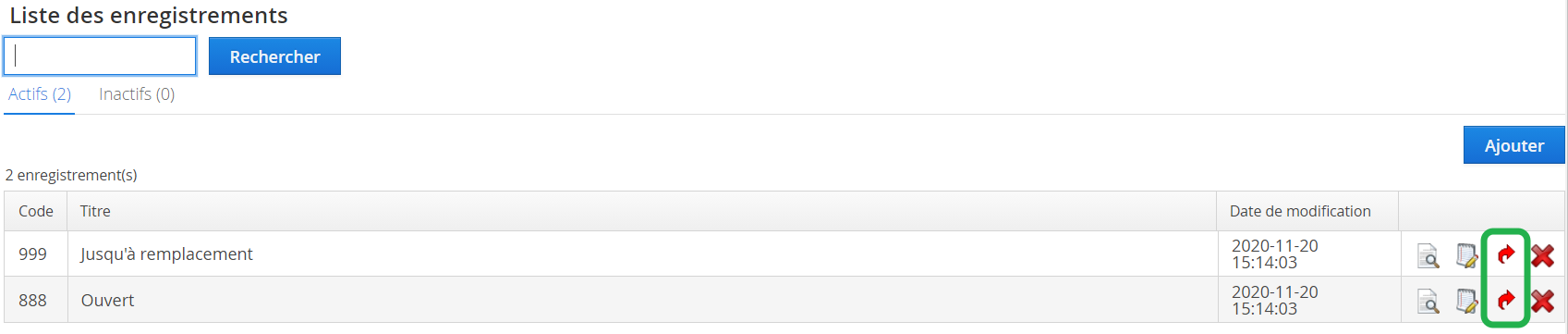Delete record 999 with red X
This screenshot has height=334, width=1568.
point(1542,255)
